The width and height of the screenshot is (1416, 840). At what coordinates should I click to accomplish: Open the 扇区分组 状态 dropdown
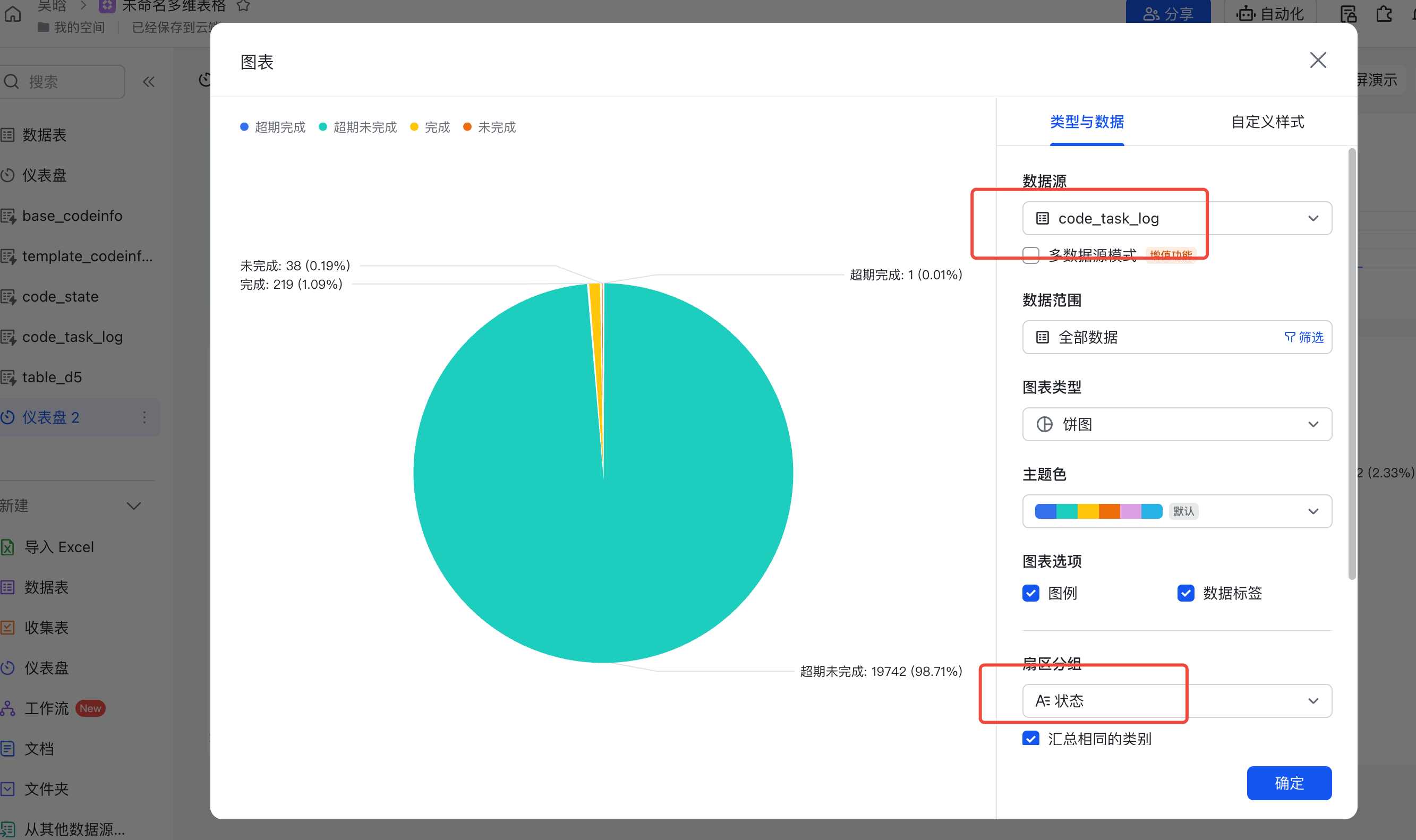click(x=1176, y=701)
